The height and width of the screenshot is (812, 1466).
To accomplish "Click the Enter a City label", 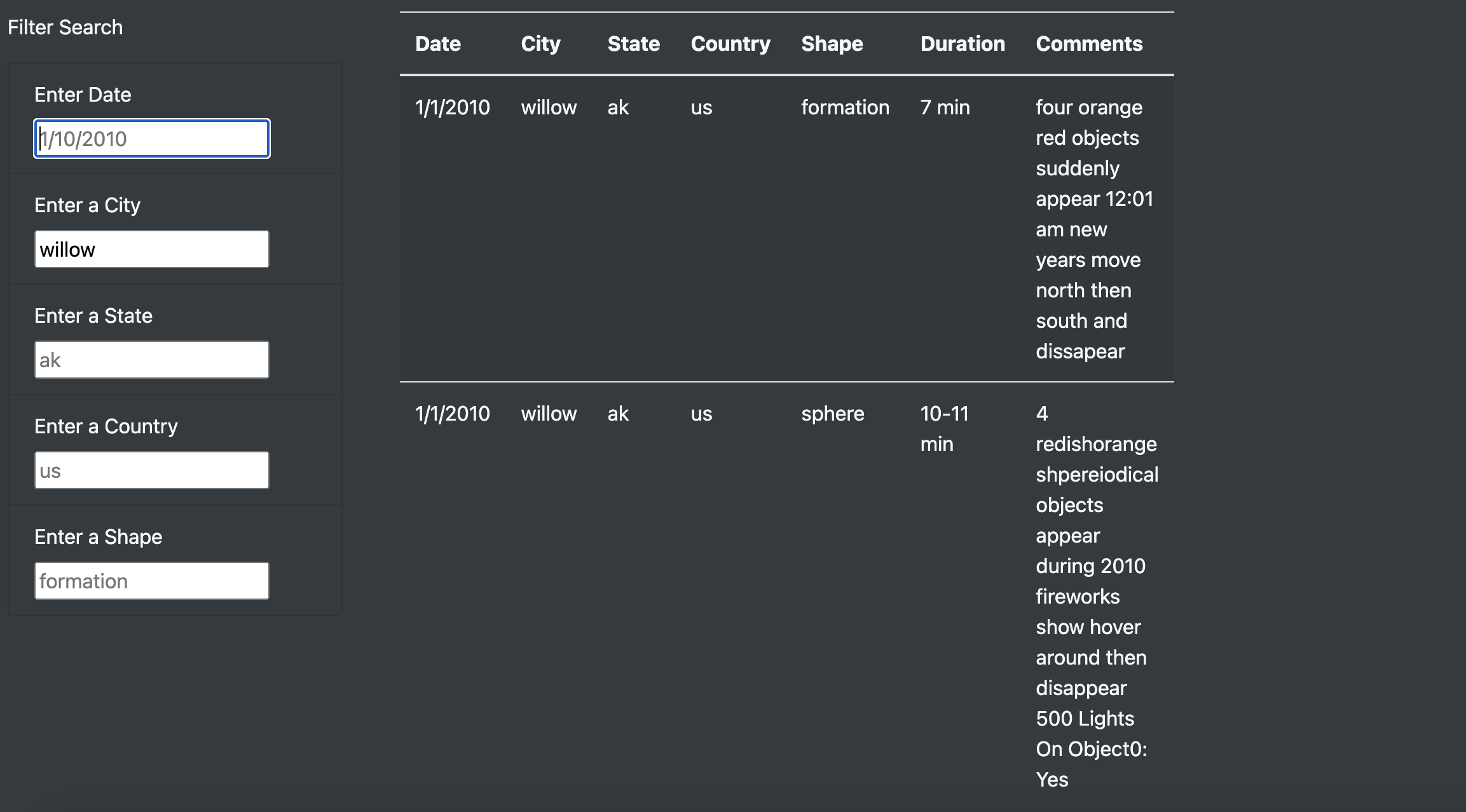I will point(87,205).
